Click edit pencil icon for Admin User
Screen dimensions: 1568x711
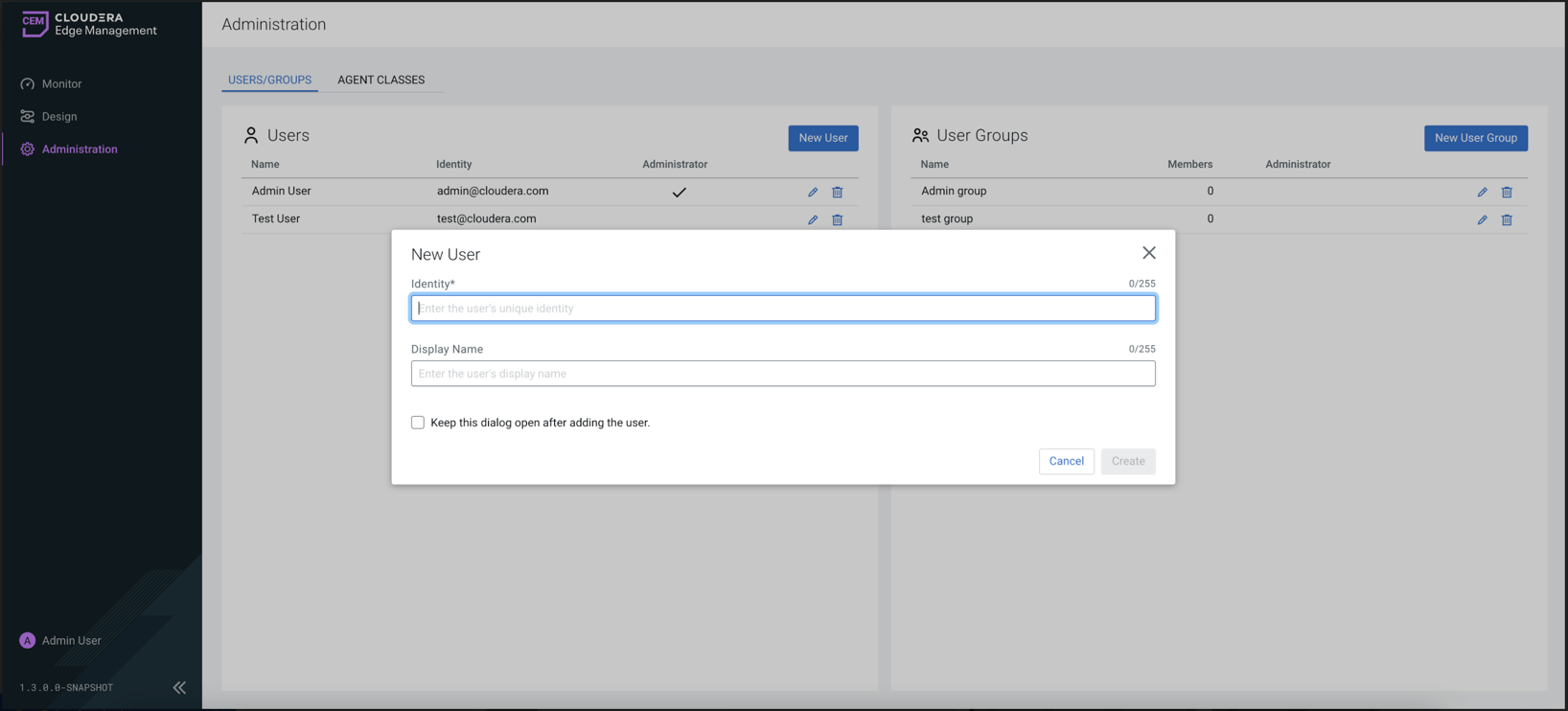tap(813, 193)
